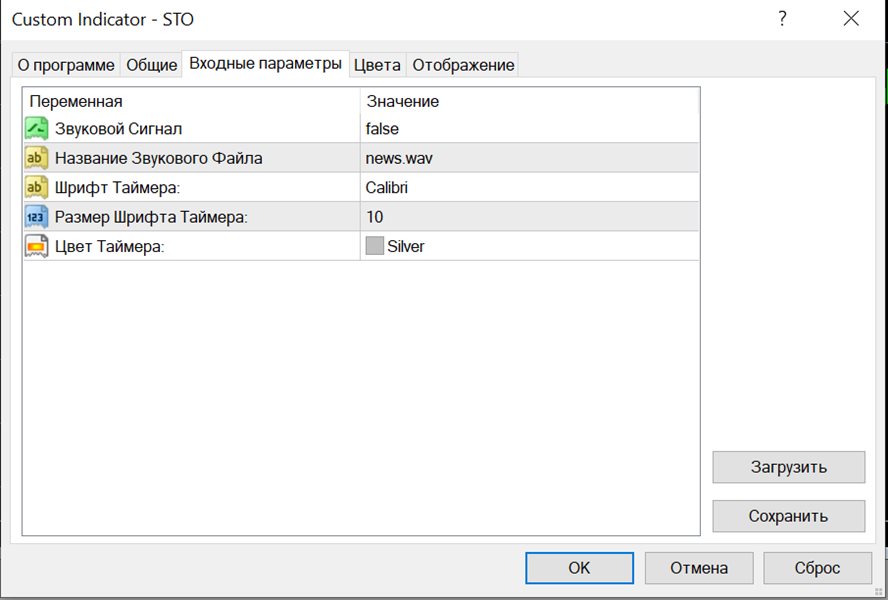Click the Сброс button

tap(817, 568)
